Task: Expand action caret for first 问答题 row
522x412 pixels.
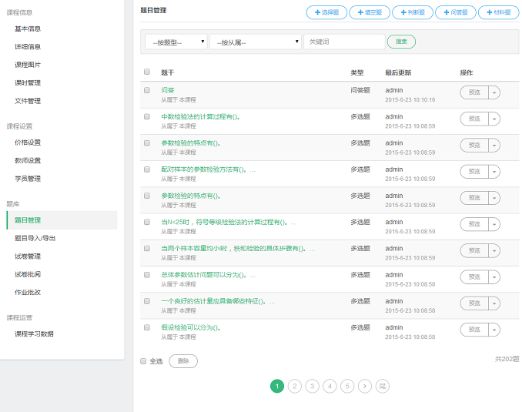Action: (494, 92)
